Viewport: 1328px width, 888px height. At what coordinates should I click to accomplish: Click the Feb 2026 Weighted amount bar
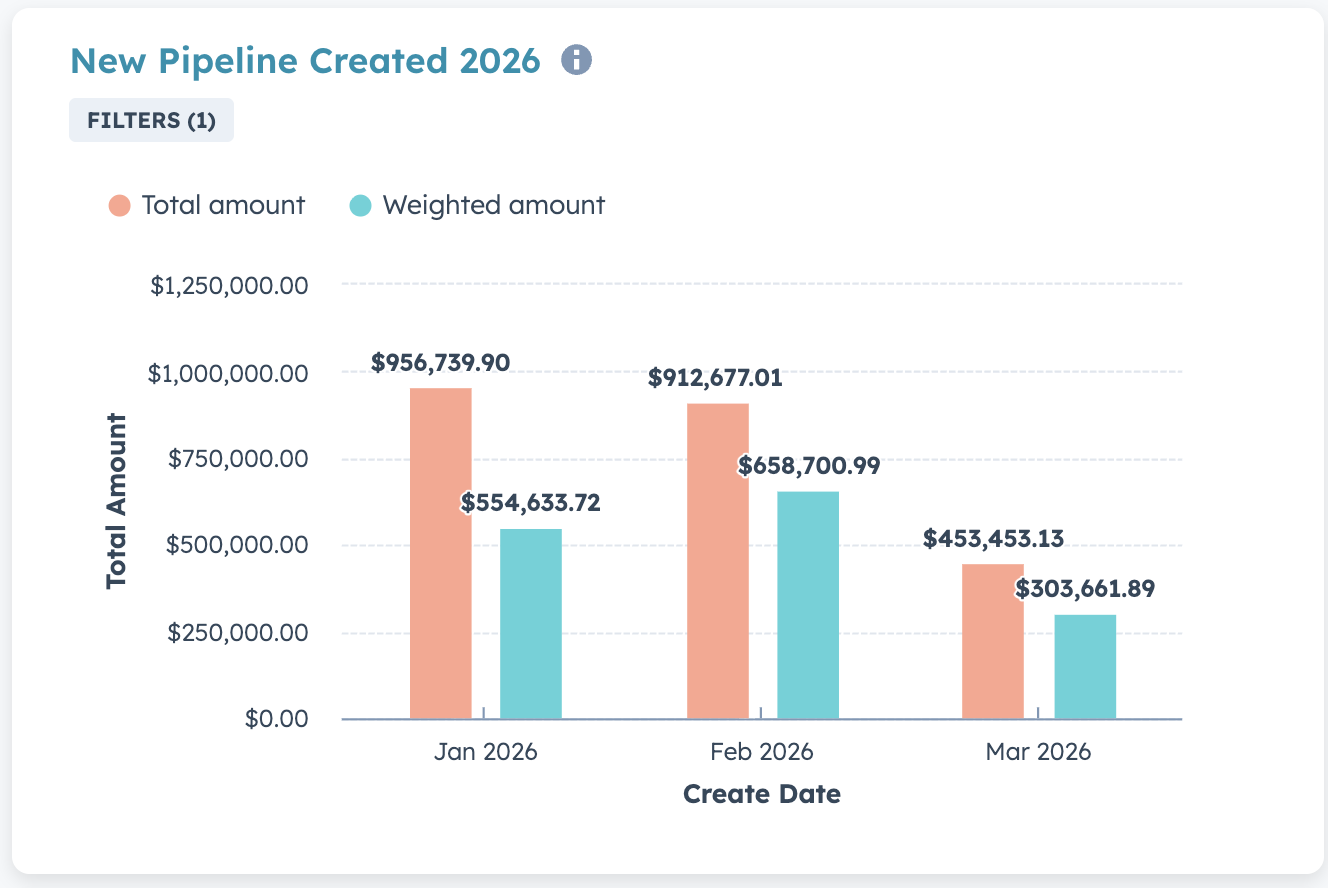pos(808,605)
